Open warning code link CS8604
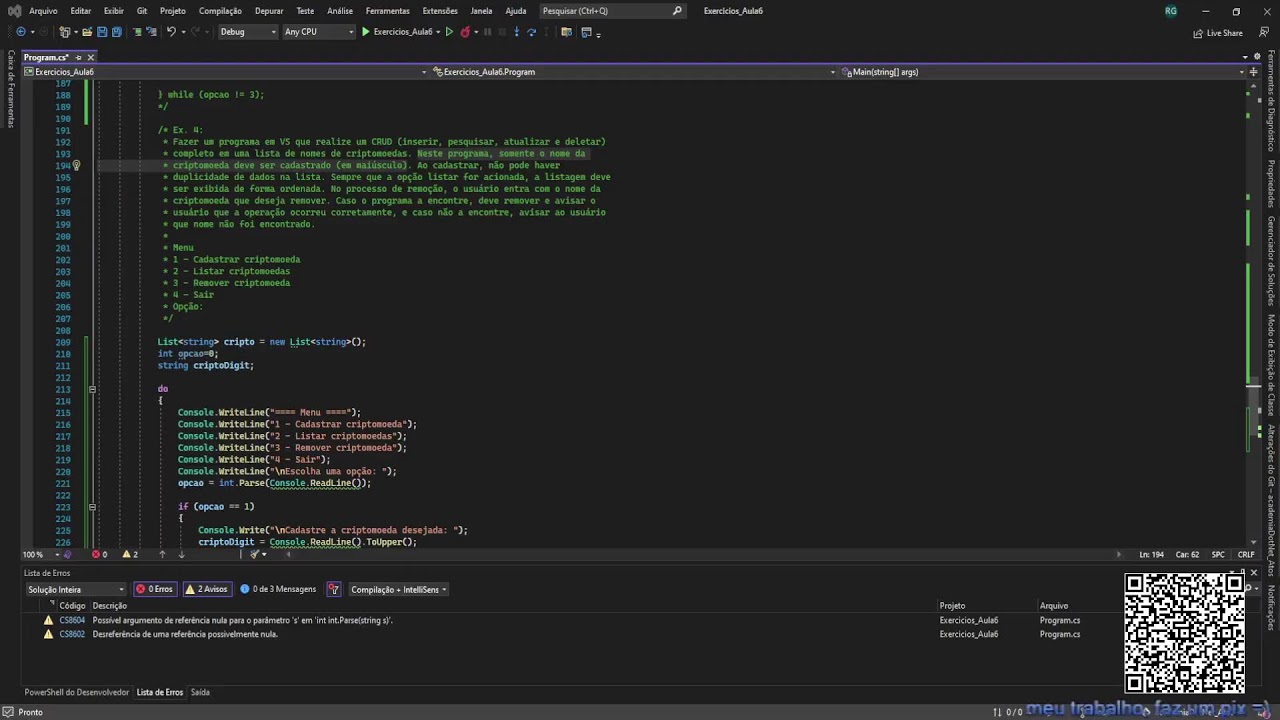 (72, 620)
